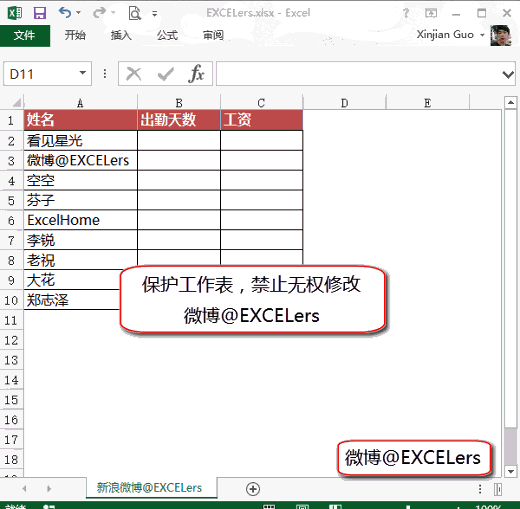Expand the formula bar chevron
The width and height of the screenshot is (520, 509).
tap(508, 74)
